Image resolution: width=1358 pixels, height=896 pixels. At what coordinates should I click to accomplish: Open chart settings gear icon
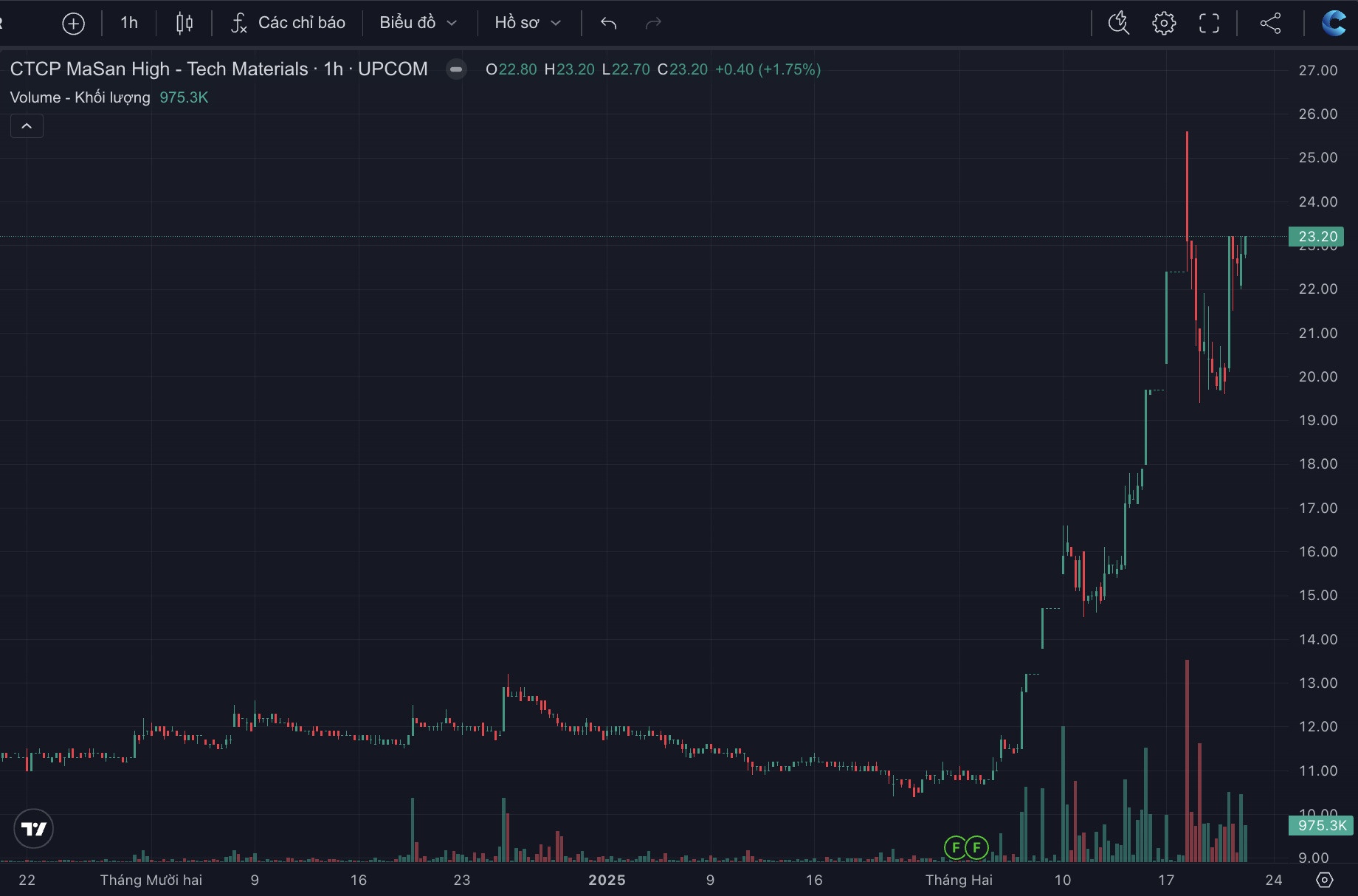(x=1164, y=23)
